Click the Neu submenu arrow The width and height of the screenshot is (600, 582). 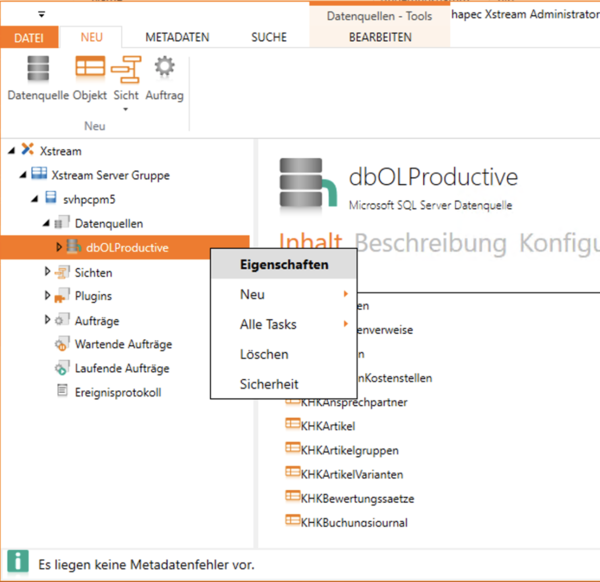(x=346, y=294)
